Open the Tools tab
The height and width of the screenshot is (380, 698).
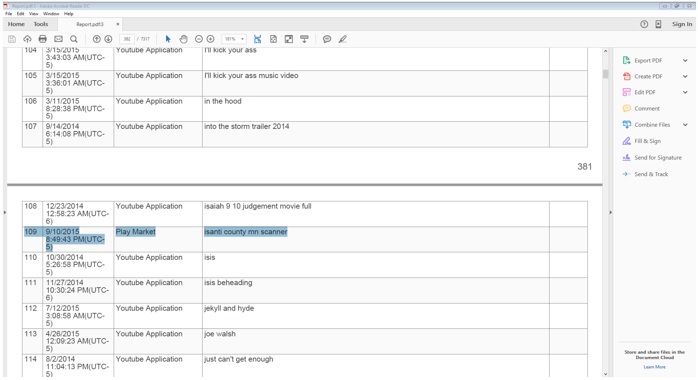(x=41, y=24)
